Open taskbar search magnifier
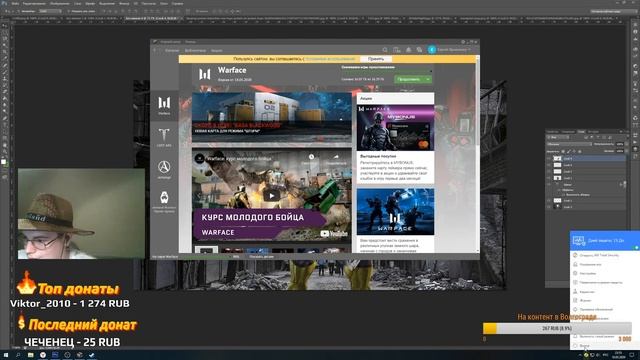Screen dimensions: 640x360 18,355
